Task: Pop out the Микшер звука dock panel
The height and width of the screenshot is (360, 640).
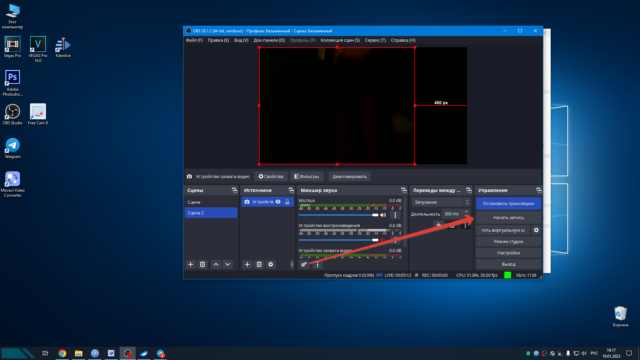Action: click(404, 190)
